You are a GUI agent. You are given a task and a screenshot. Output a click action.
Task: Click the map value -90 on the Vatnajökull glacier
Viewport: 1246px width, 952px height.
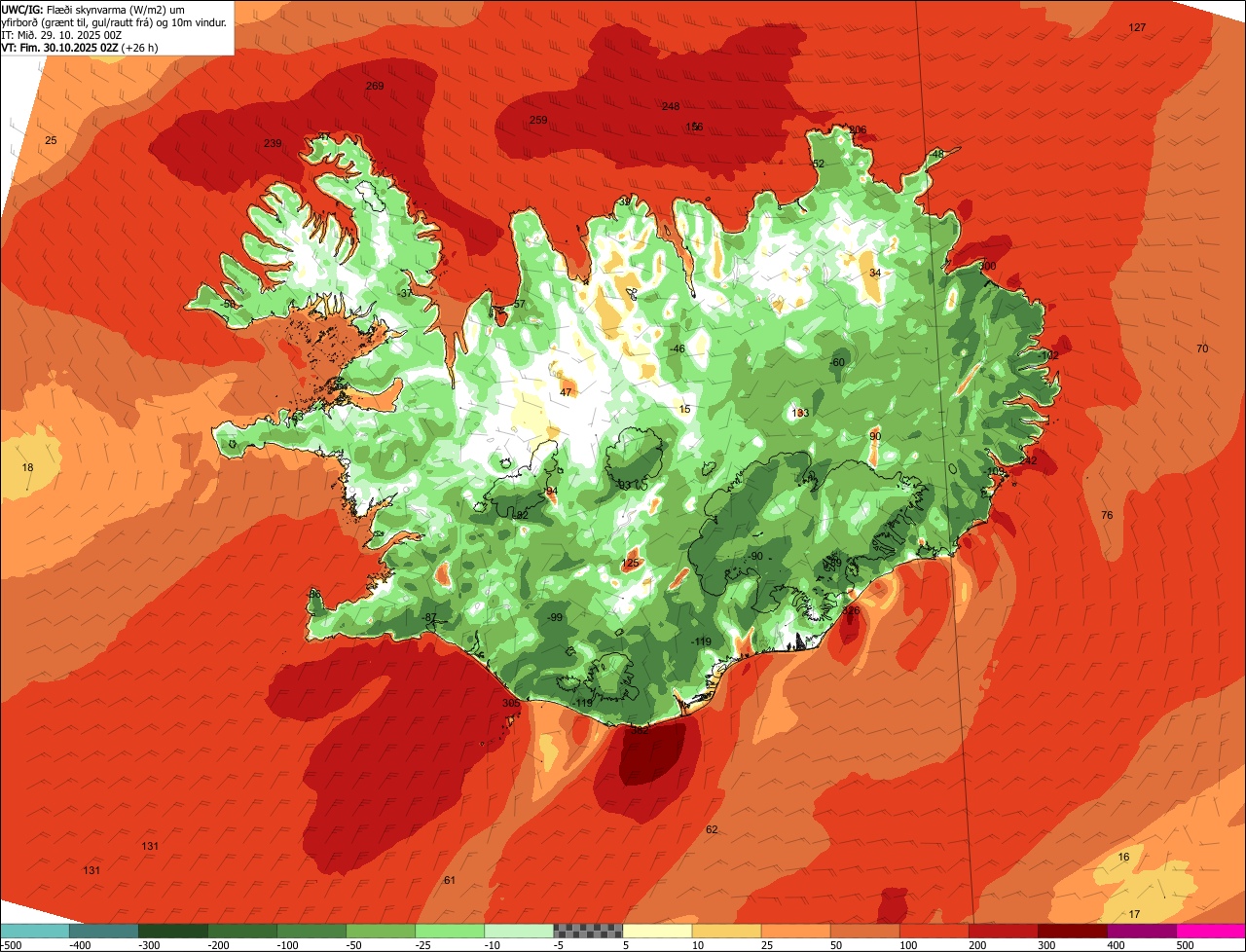(755, 556)
